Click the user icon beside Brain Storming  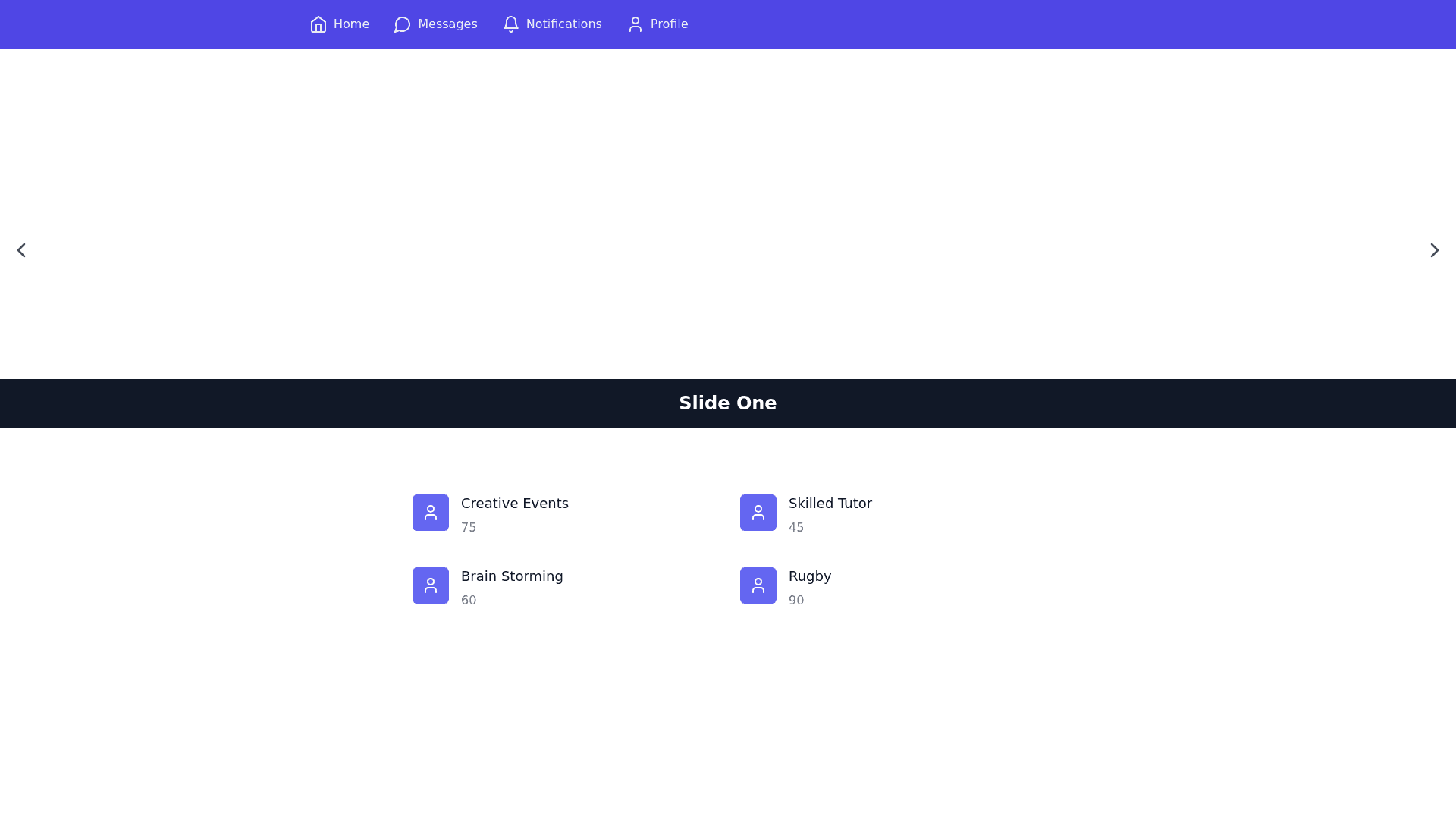coord(431,585)
